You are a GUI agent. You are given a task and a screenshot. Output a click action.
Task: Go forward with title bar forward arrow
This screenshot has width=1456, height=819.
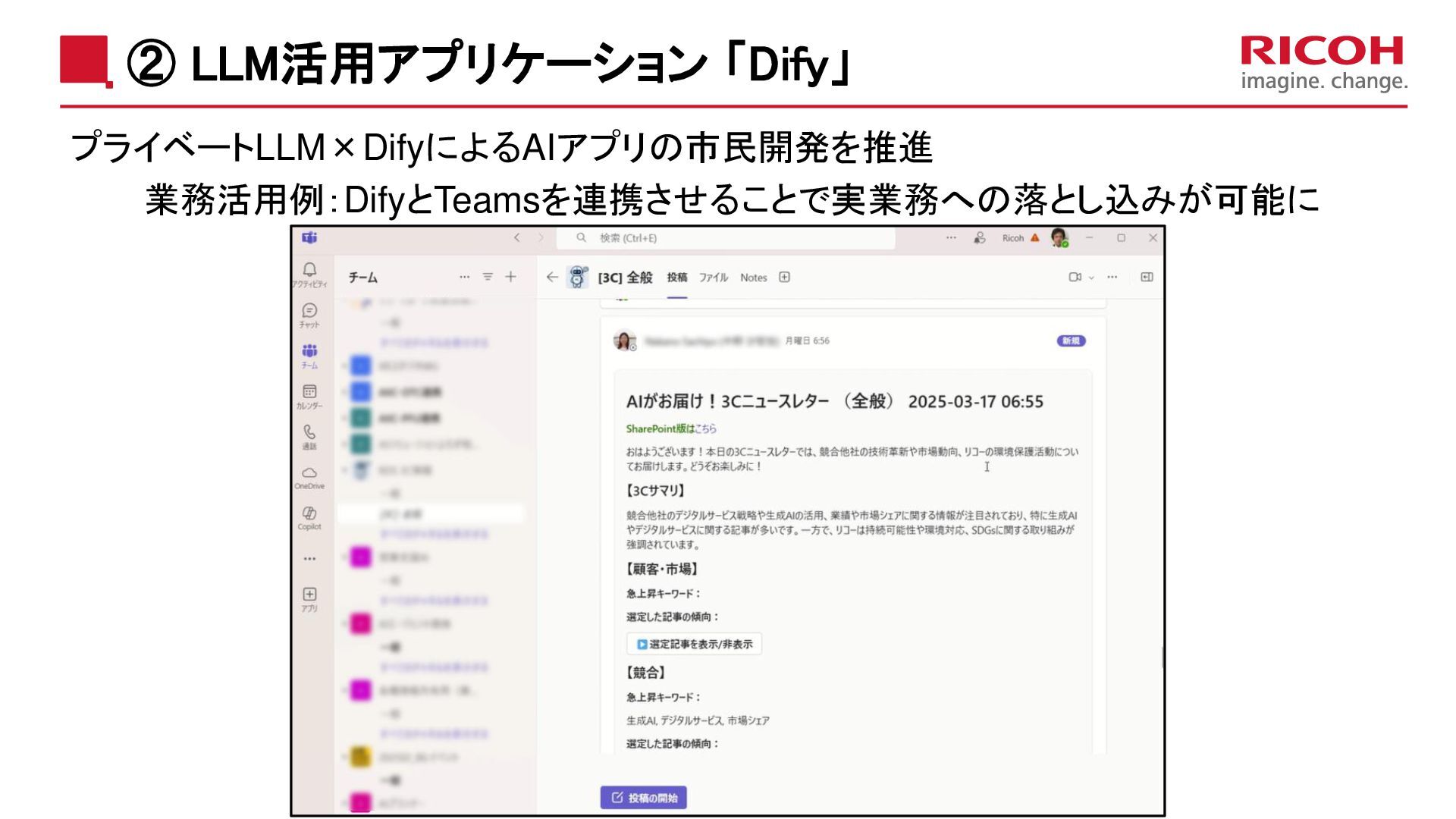coord(541,238)
